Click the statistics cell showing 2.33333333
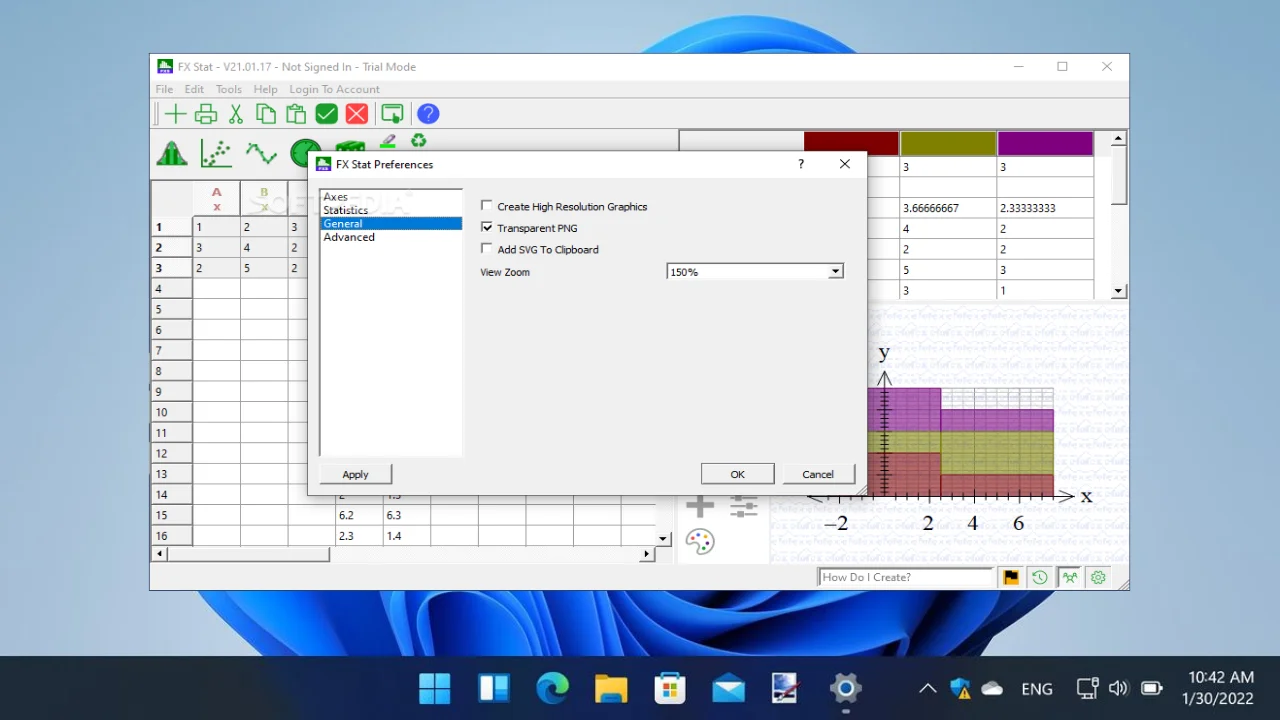Image resolution: width=1280 pixels, height=720 pixels. pyautogui.click(x=1045, y=208)
